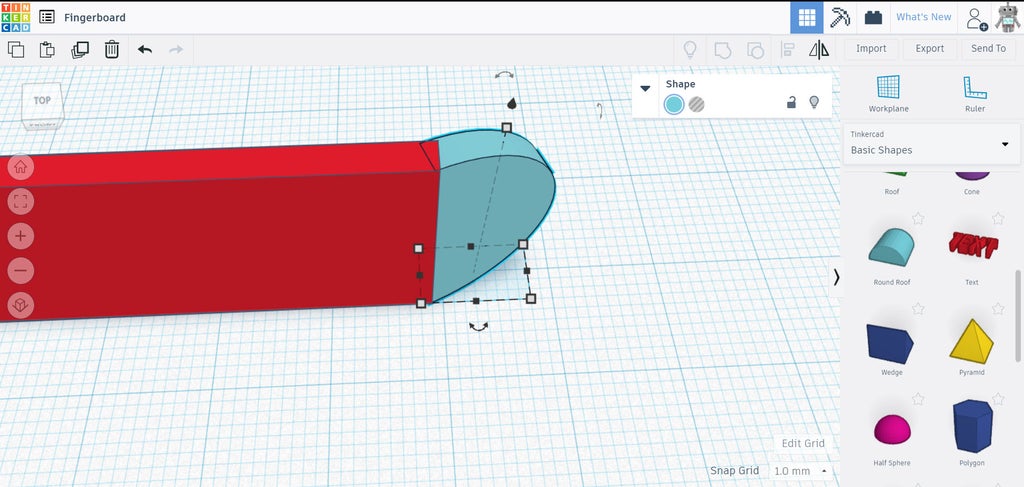Open the Snap Grid dropdown
The width and height of the screenshot is (1024, 487).
[x=801, y=471]
